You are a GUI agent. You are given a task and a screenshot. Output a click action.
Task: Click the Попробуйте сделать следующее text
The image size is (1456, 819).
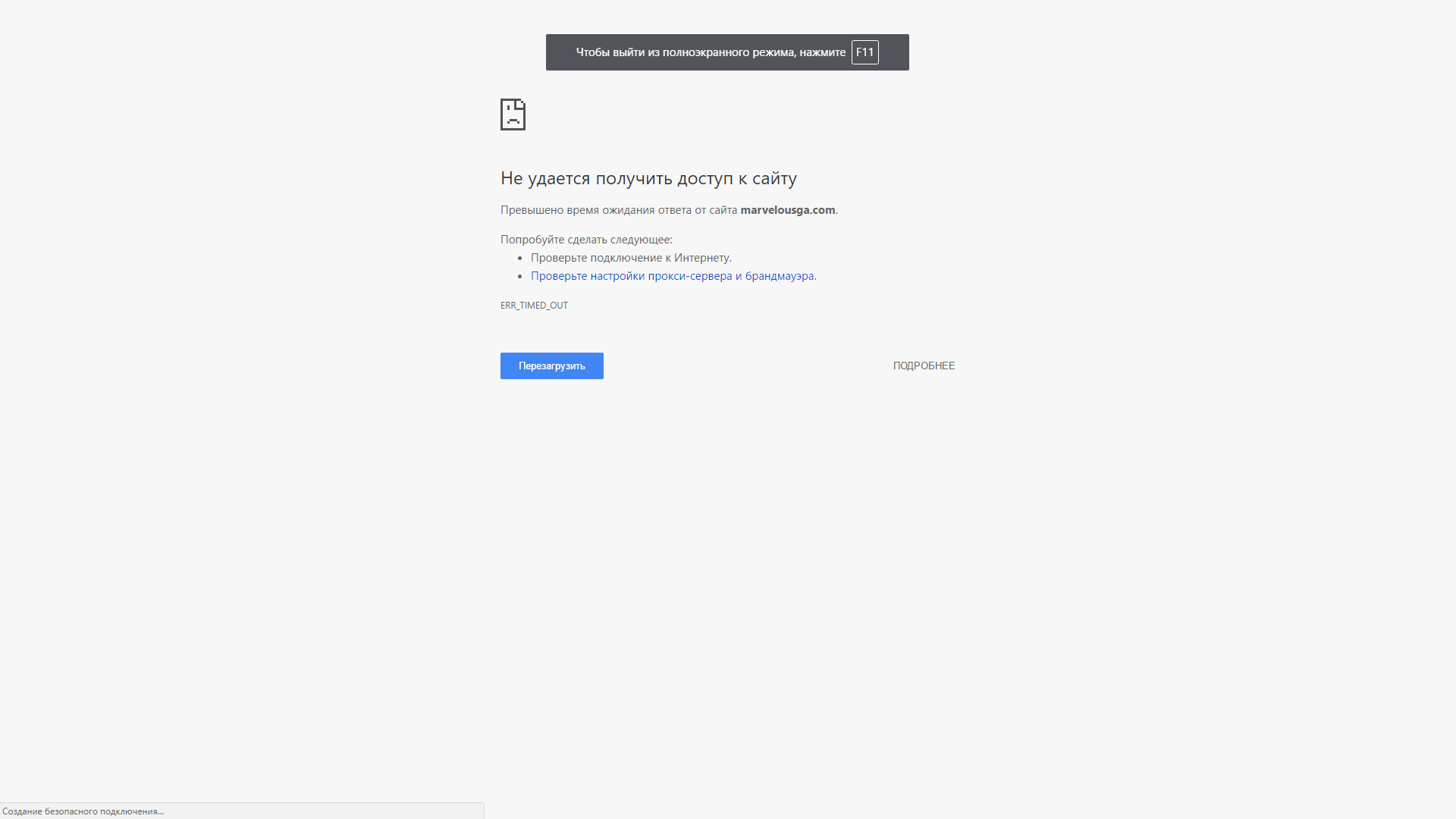586,240
